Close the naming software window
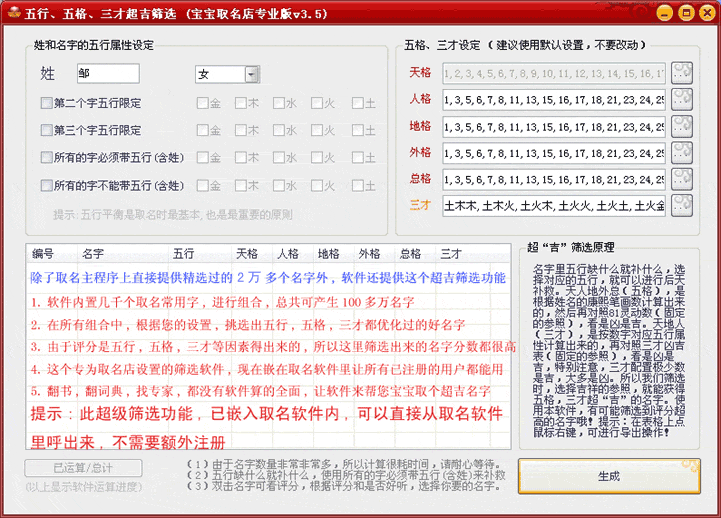This screenshot has height=518, width=721. (x=707, y=13)
